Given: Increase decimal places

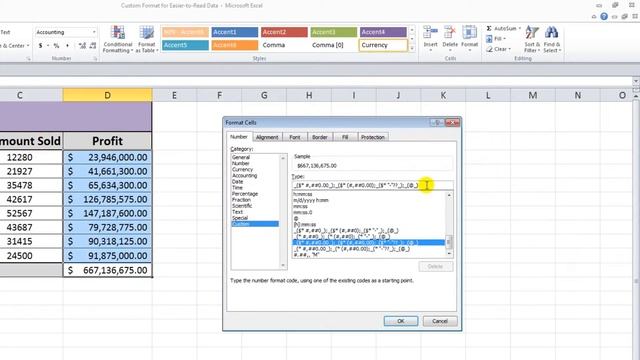Looking at the screenshot, I should pyautogui.click(x=82, y=46).
